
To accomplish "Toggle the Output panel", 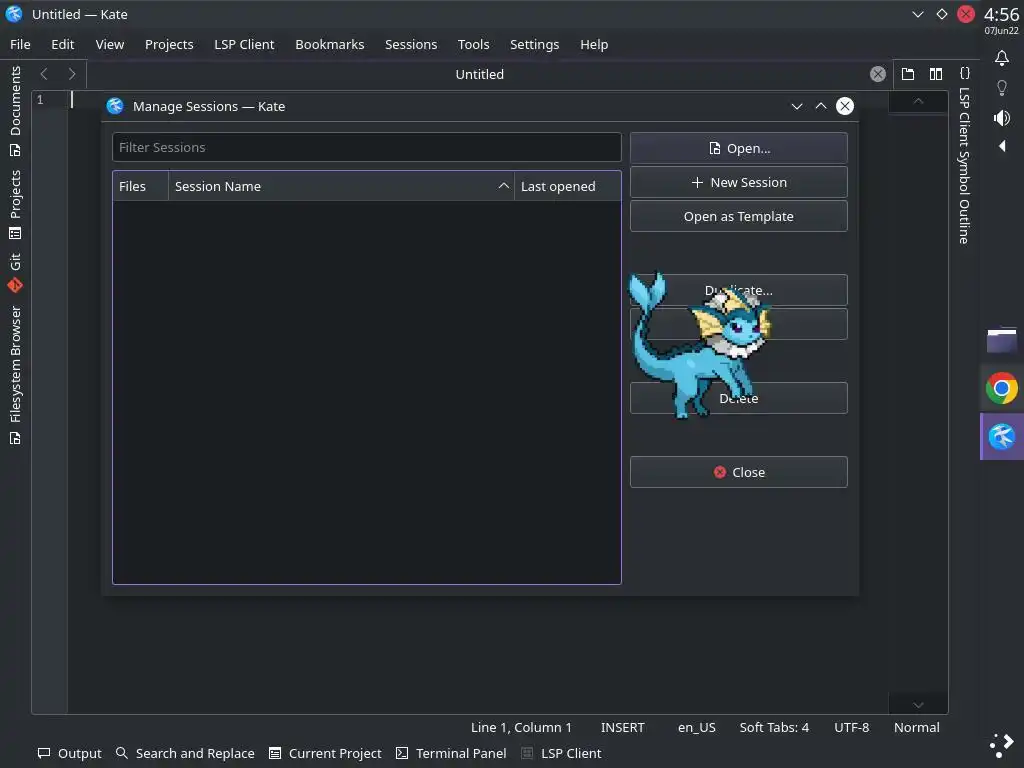I will pyautogui.click(x=70, y=754).
